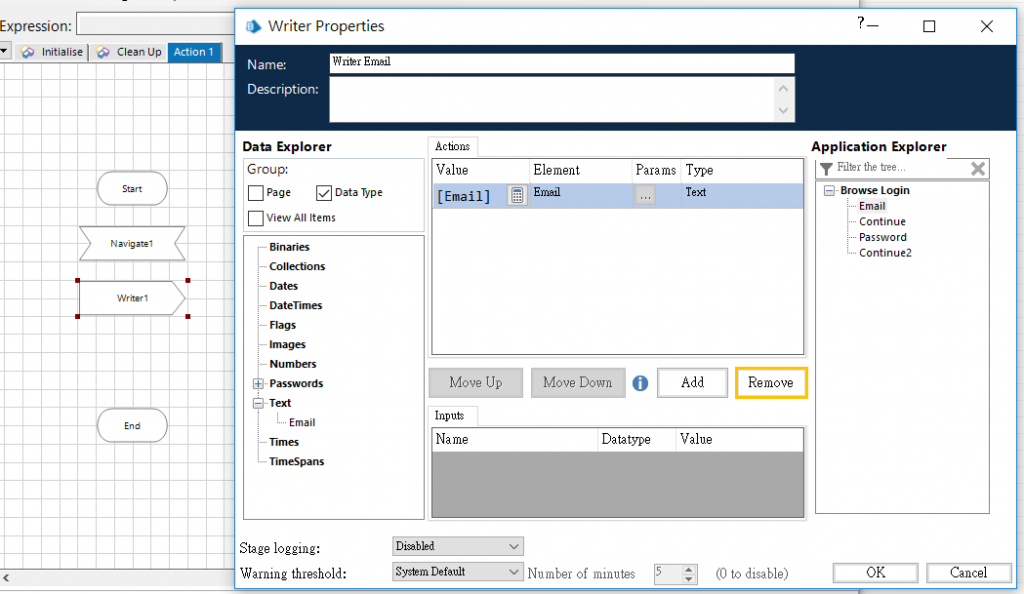Viewport: 1024px width, 594px height.
Task: Click the help question mark in title bar
Action: [x=861, y=23]
